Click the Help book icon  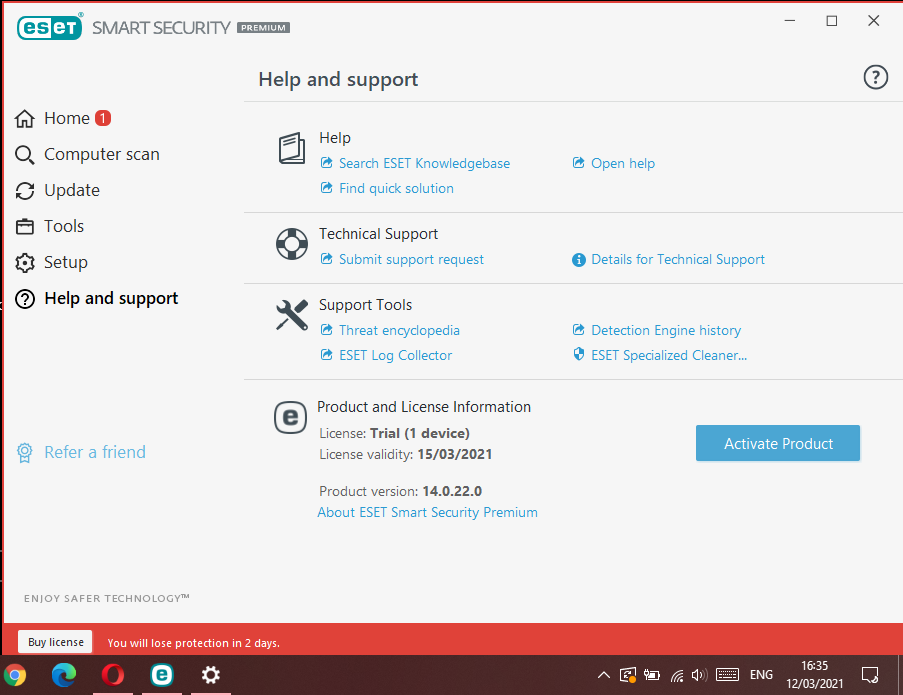[292, 149]
